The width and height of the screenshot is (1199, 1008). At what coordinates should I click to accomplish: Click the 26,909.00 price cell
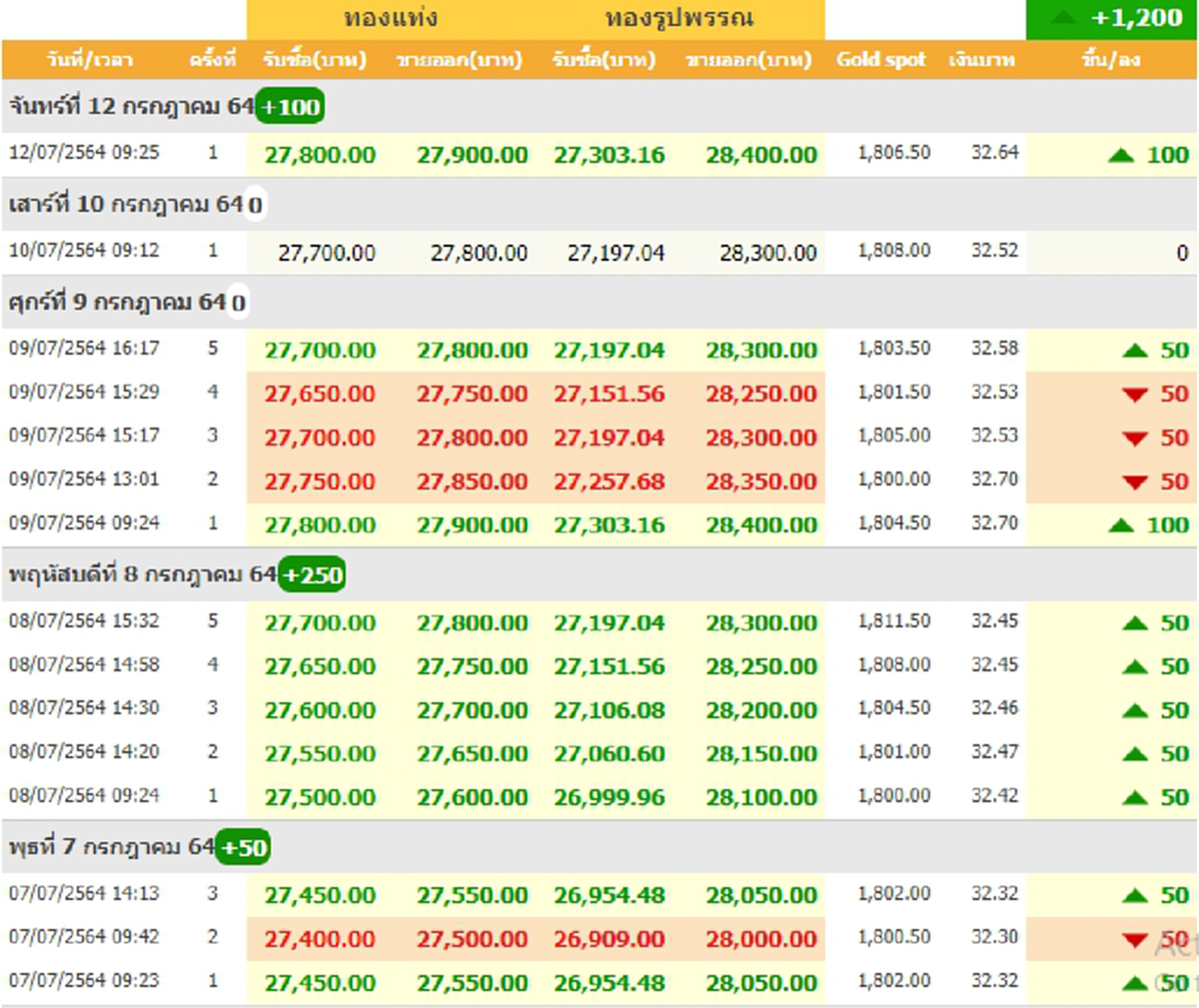point(609,939)
